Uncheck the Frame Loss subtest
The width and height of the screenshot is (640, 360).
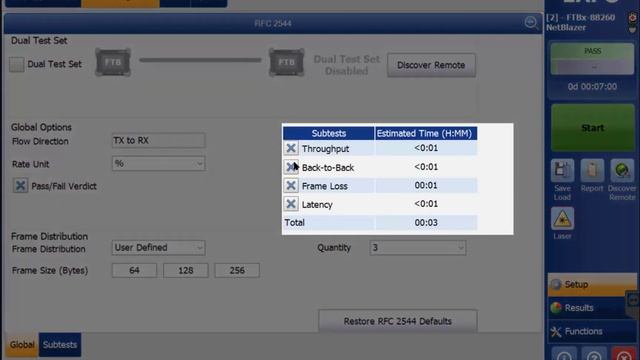[x=291, y=186]
